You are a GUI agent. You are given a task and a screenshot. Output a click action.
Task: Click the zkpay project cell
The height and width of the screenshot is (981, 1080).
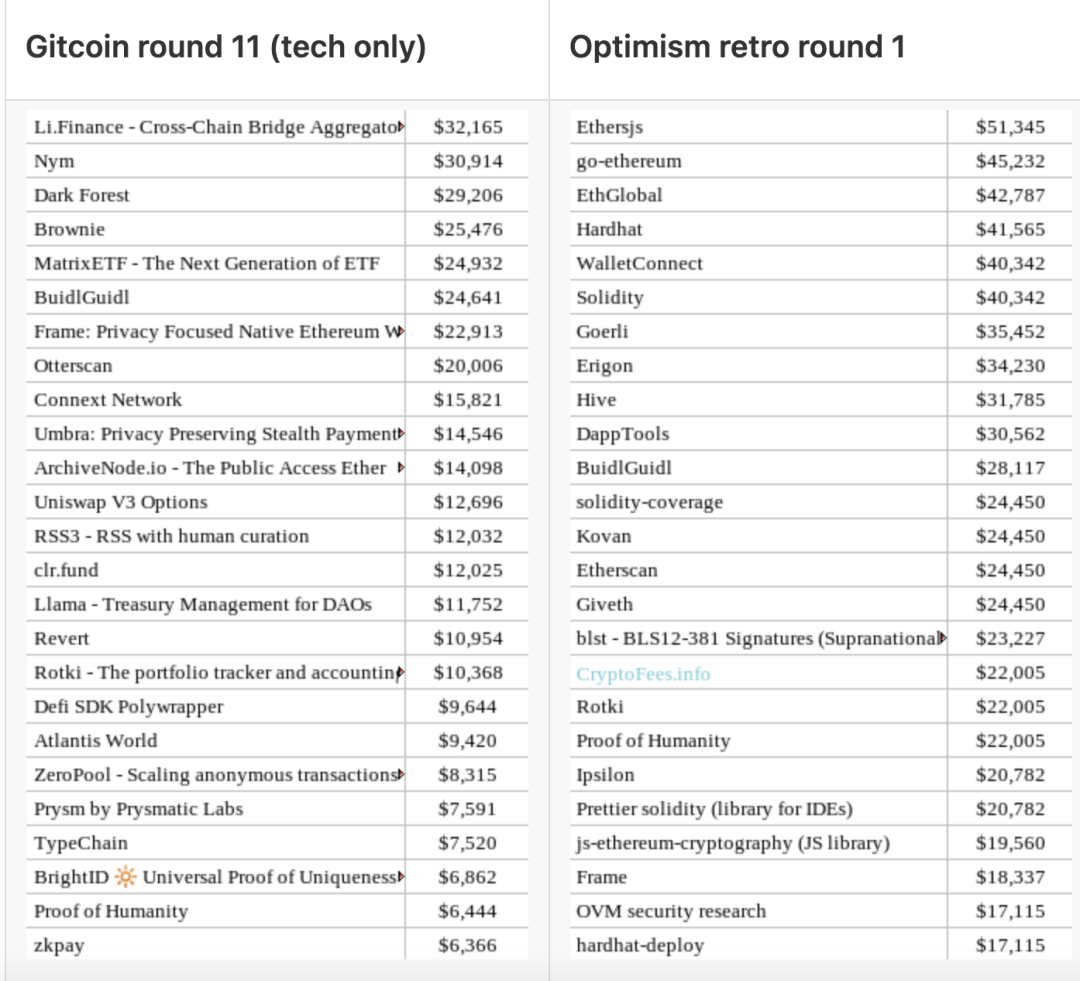click(59, 945)
